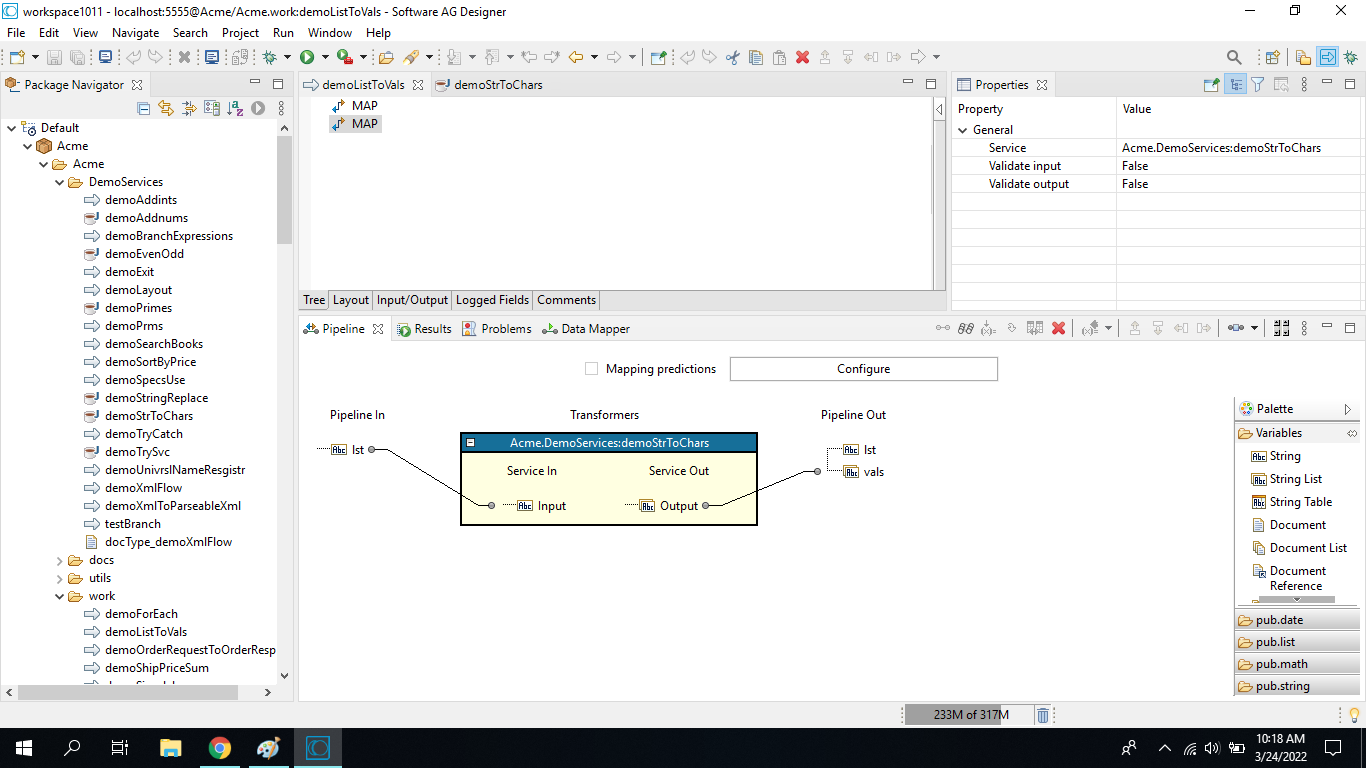Collapse the work folder
The image size is (1366, 768).
click(59, 596)
